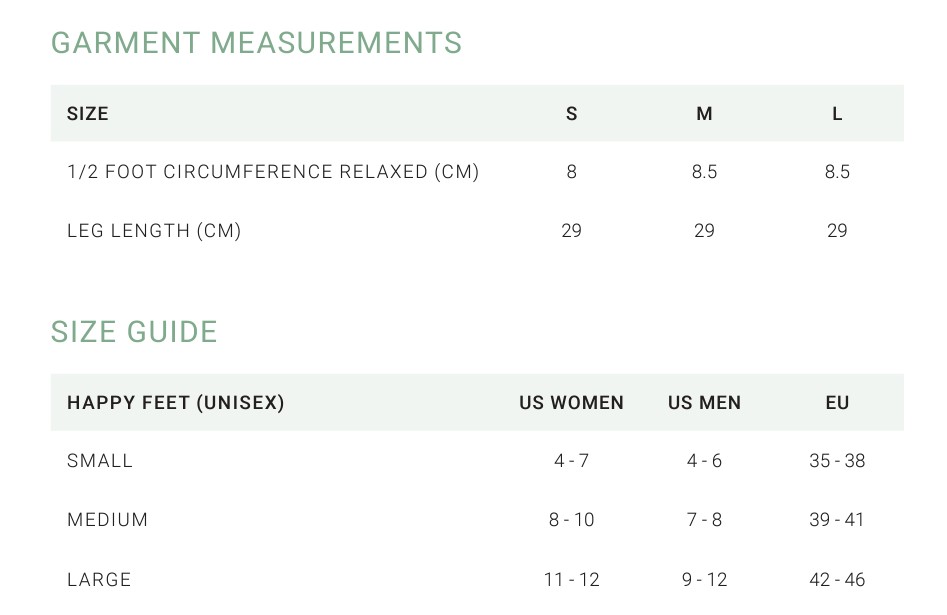Select the S size column header

pyautogui.click(x=572, y=114)
